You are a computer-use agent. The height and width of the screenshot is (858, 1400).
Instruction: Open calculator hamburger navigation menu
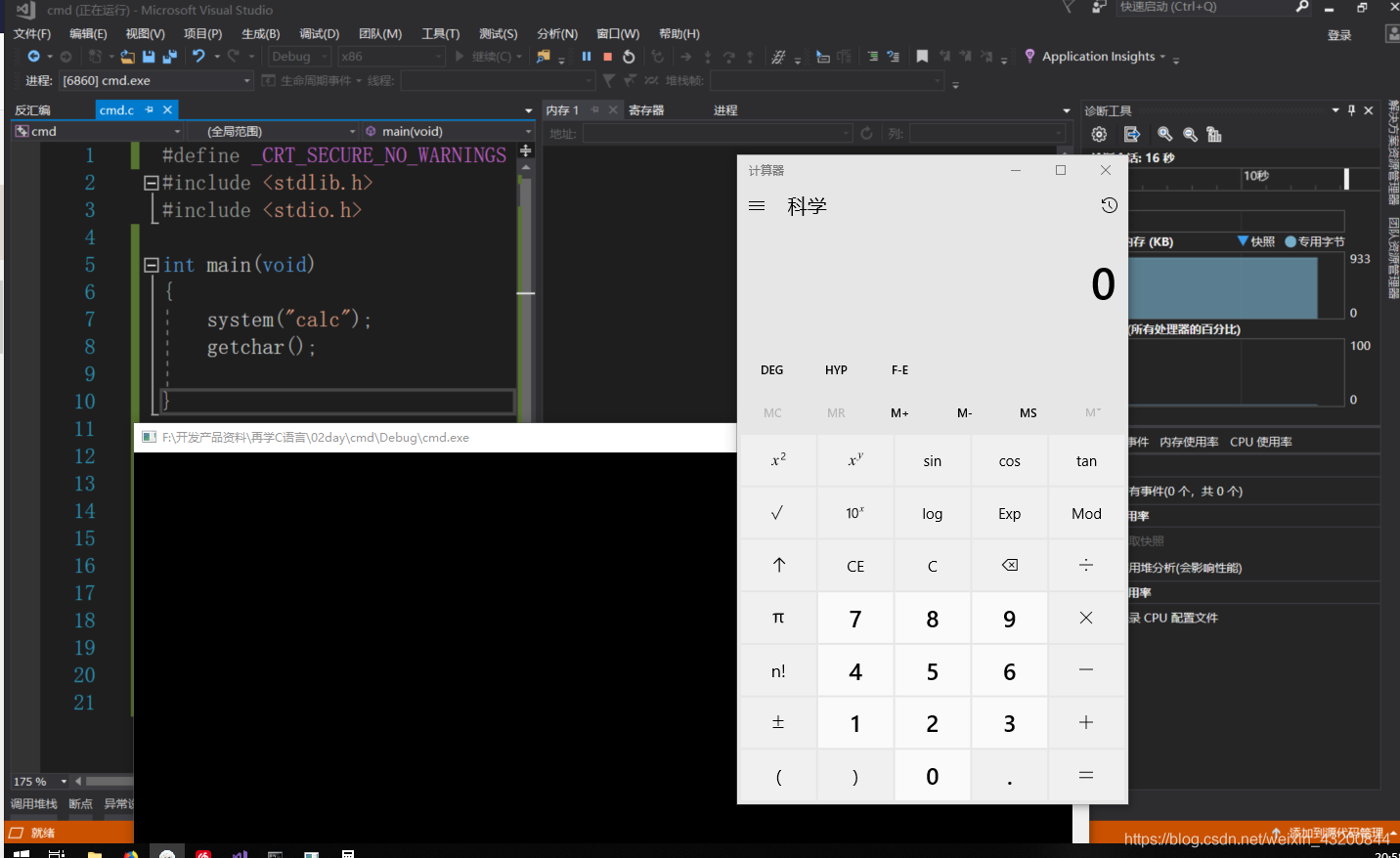[x=757, y=206]
